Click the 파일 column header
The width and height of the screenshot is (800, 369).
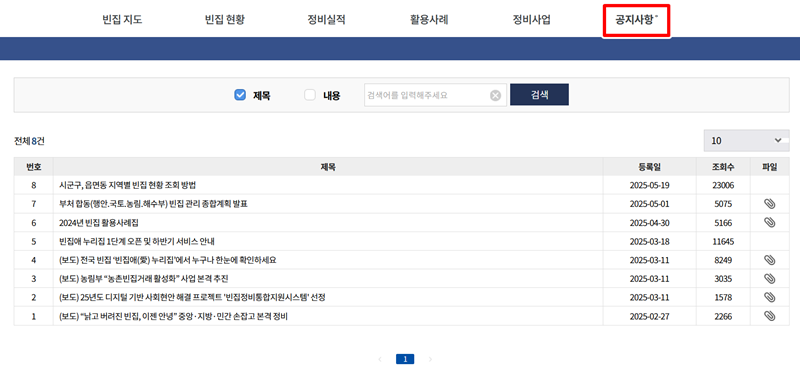(x=769, y=167)
